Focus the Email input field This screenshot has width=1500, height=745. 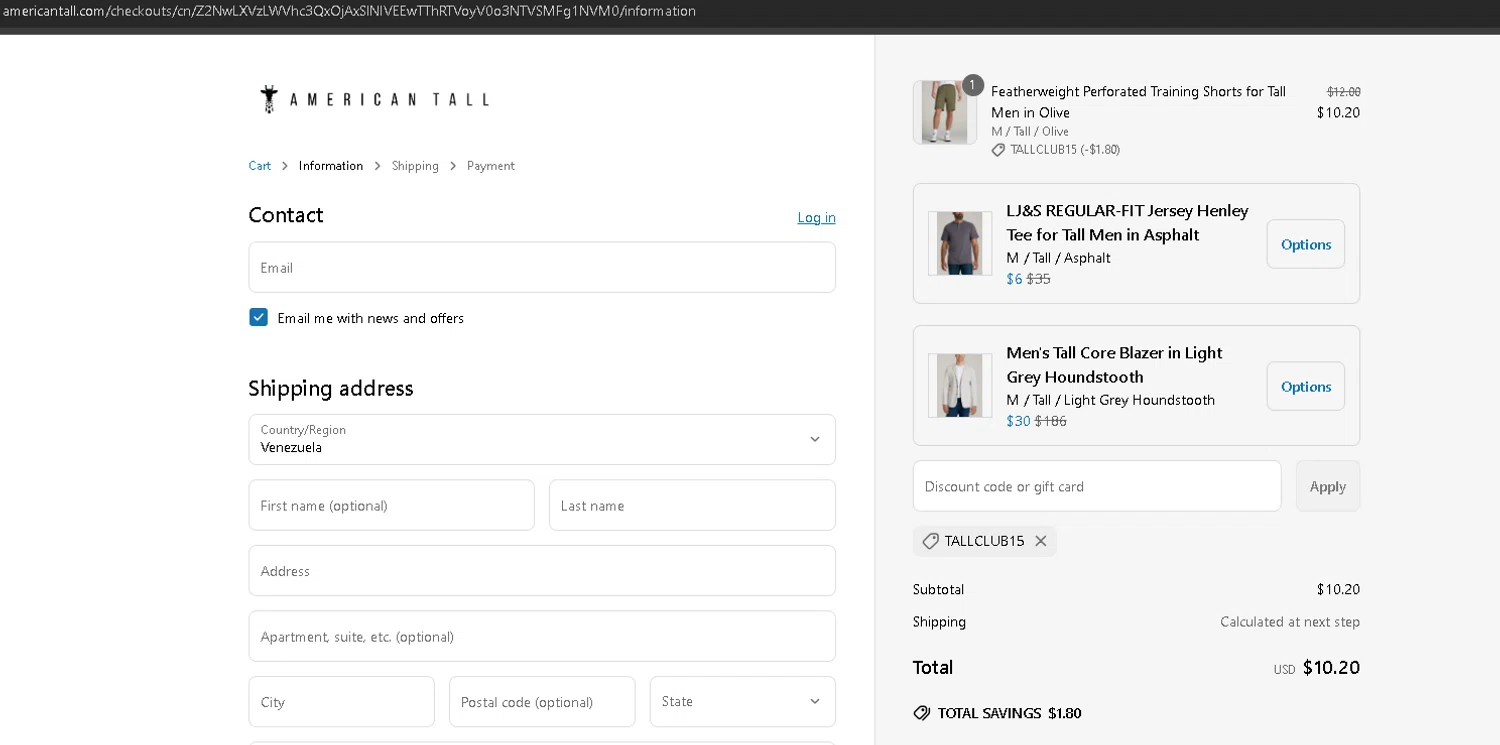pyautogui.click(x=542, y=267)
